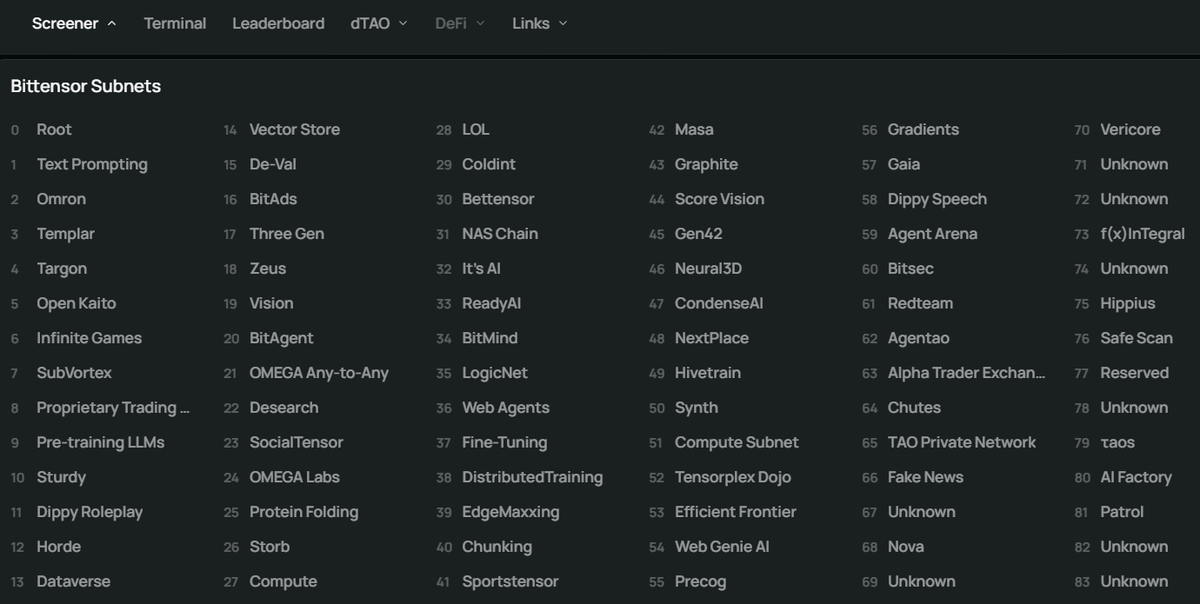
Task: Click the Bettensor subnet entry
Action: tap(498, 199)
